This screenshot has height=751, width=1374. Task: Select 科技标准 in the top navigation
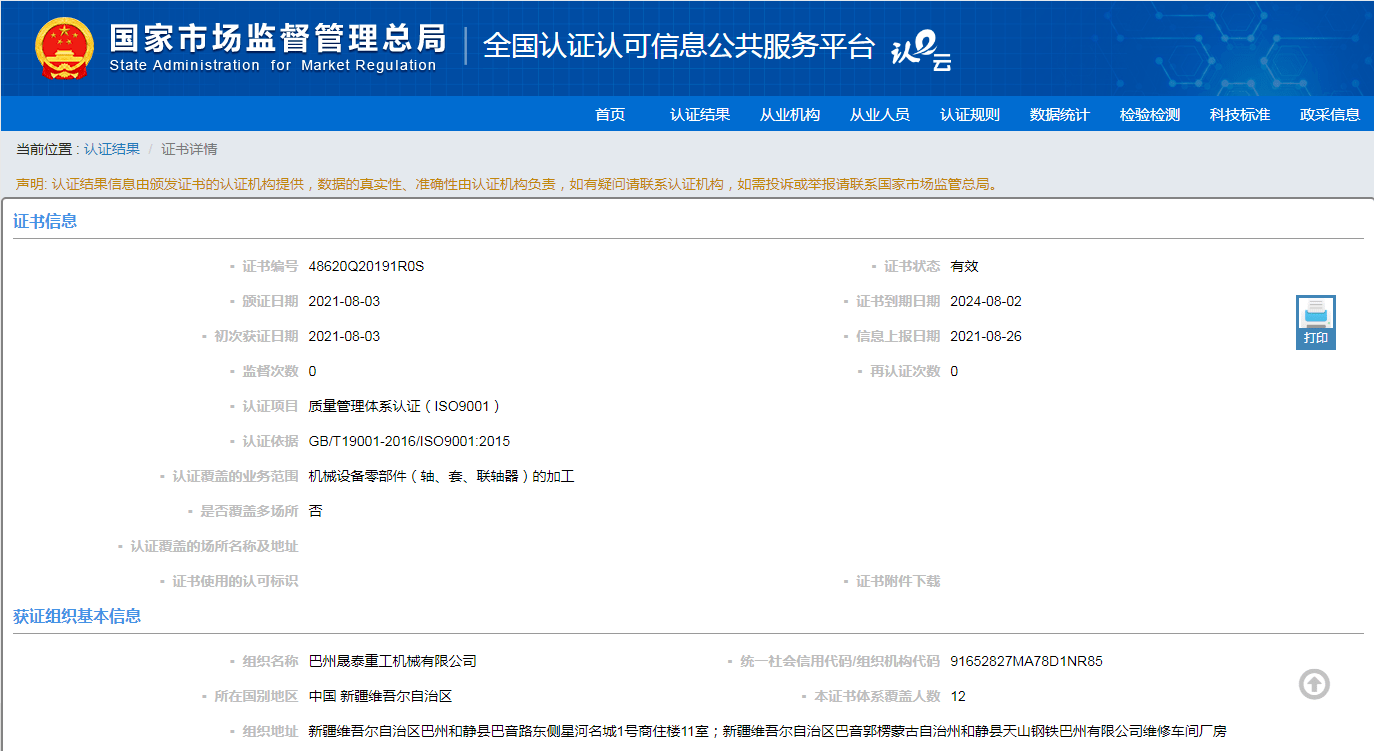coord(1240,114)
